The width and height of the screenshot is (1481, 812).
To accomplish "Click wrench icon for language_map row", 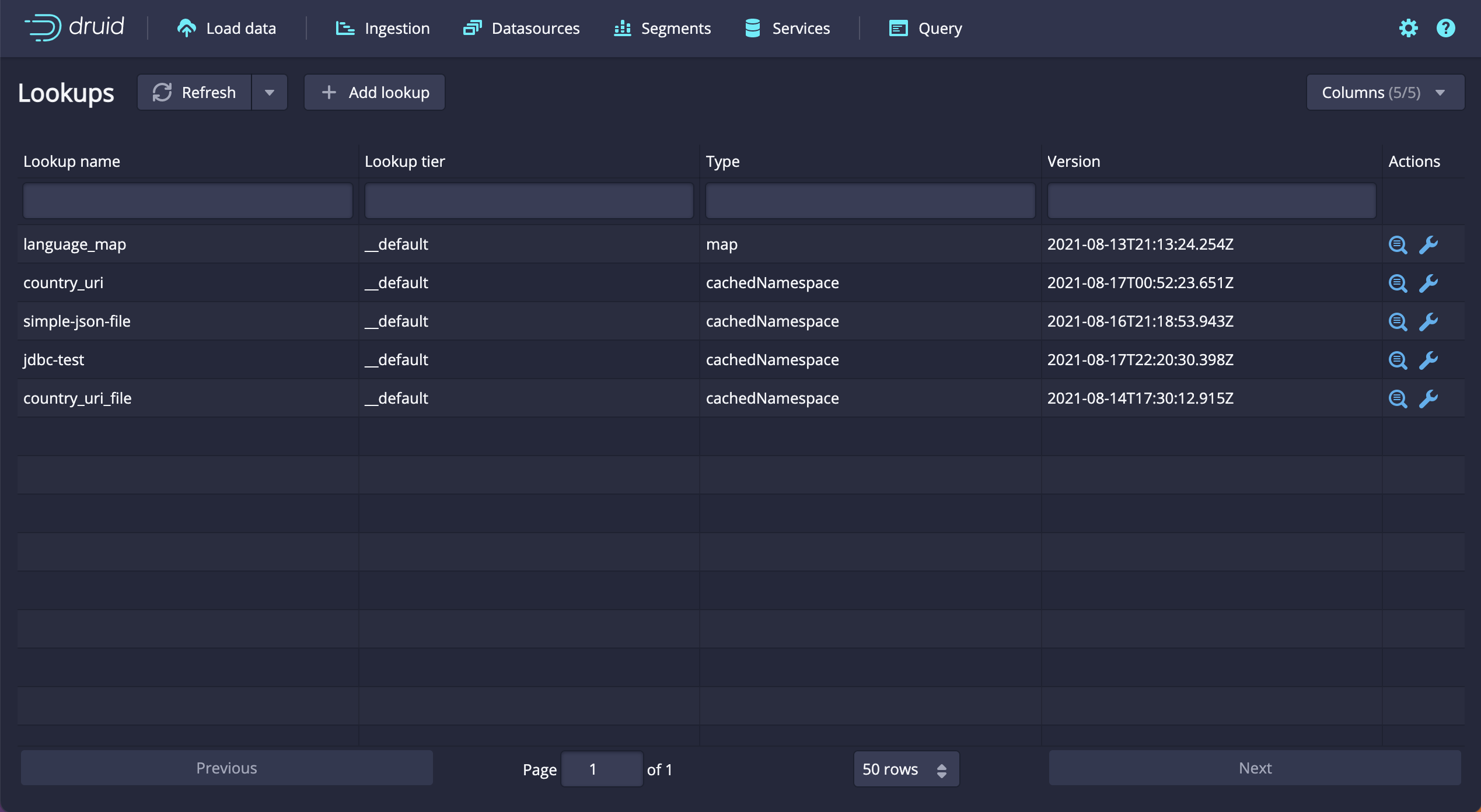I will (x=1428, y=245).
